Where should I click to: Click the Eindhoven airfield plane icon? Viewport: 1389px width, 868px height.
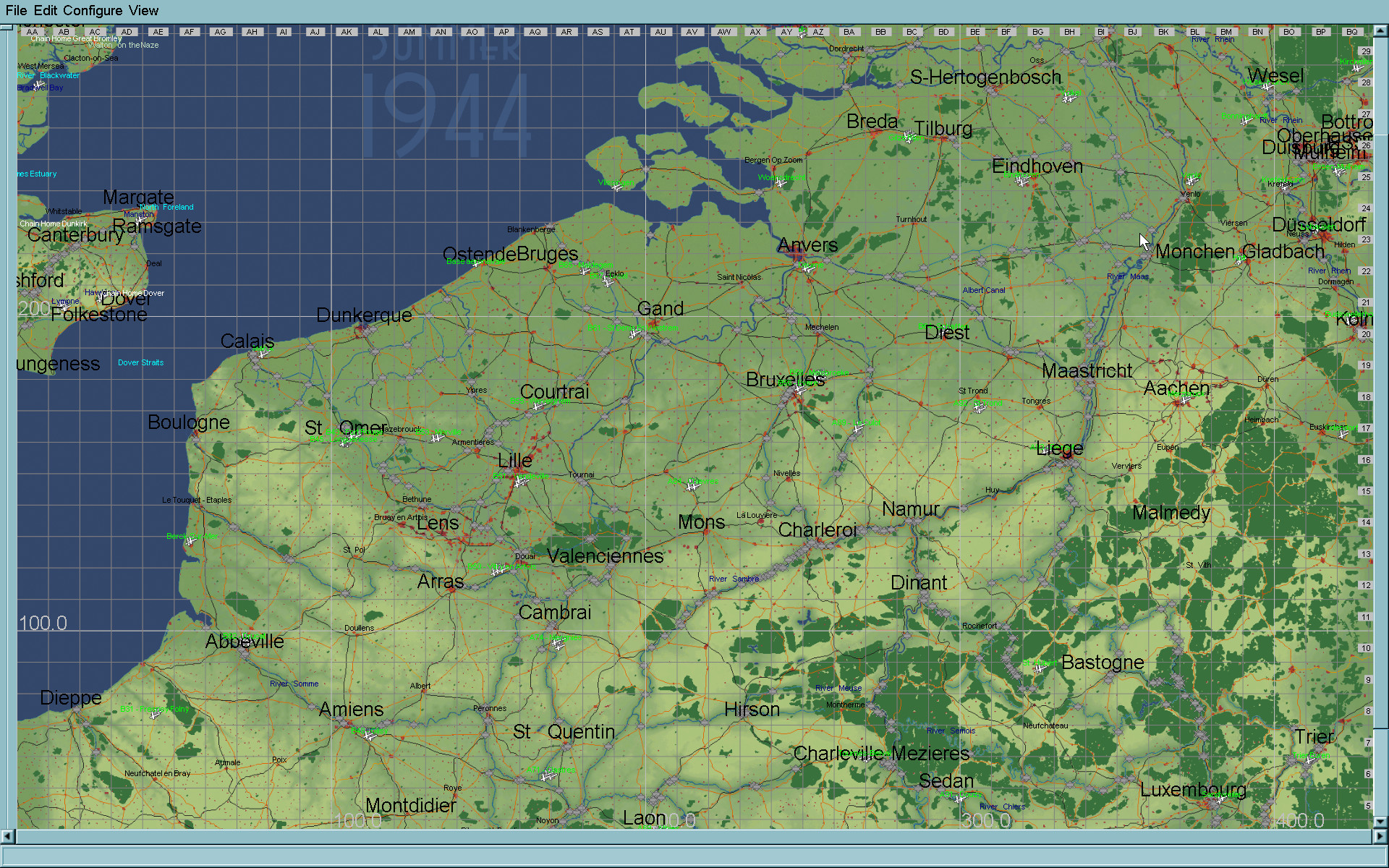coord(1022,182)
